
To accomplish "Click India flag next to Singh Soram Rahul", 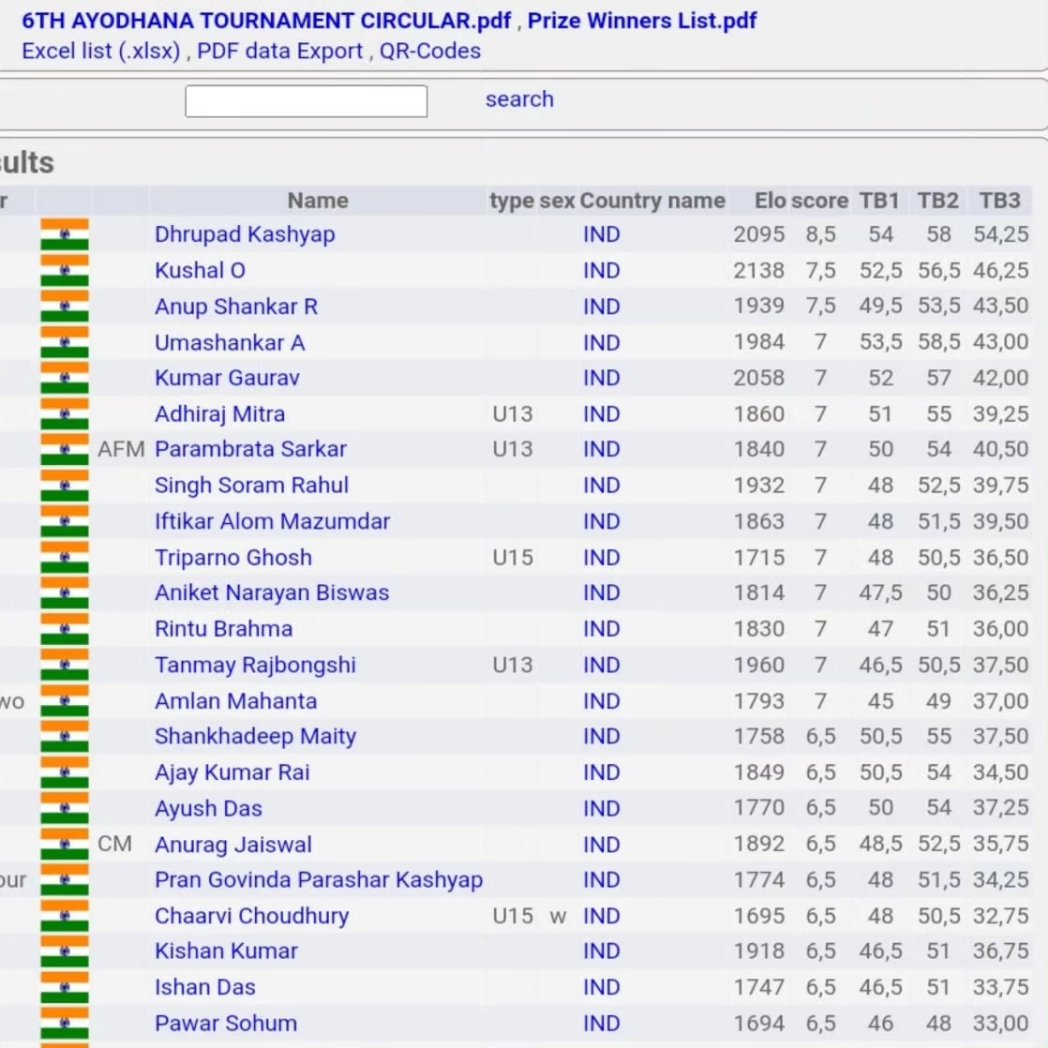I will point(64,485).
